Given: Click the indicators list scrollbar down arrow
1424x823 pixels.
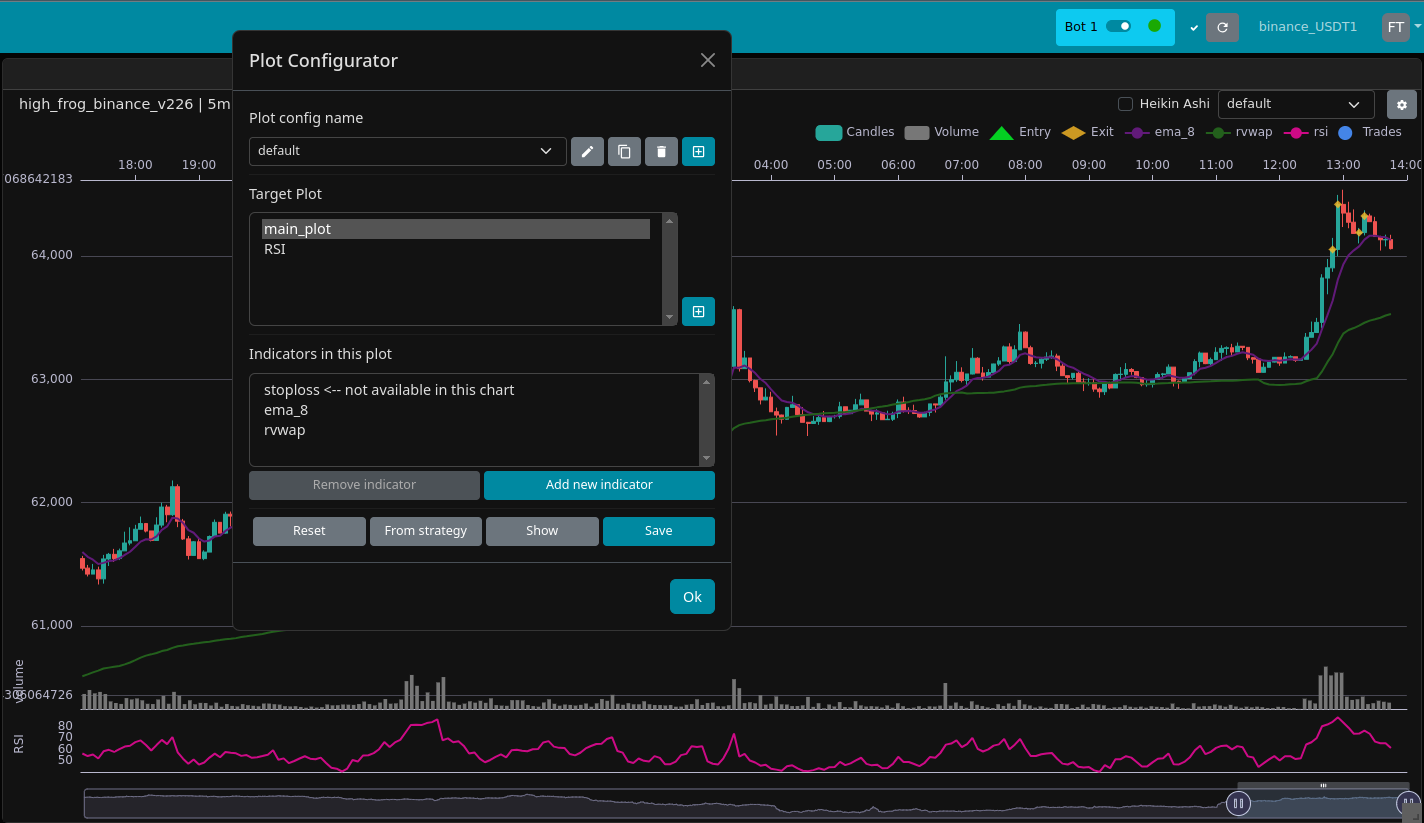Looking at the screenshot, I should 706,457.
